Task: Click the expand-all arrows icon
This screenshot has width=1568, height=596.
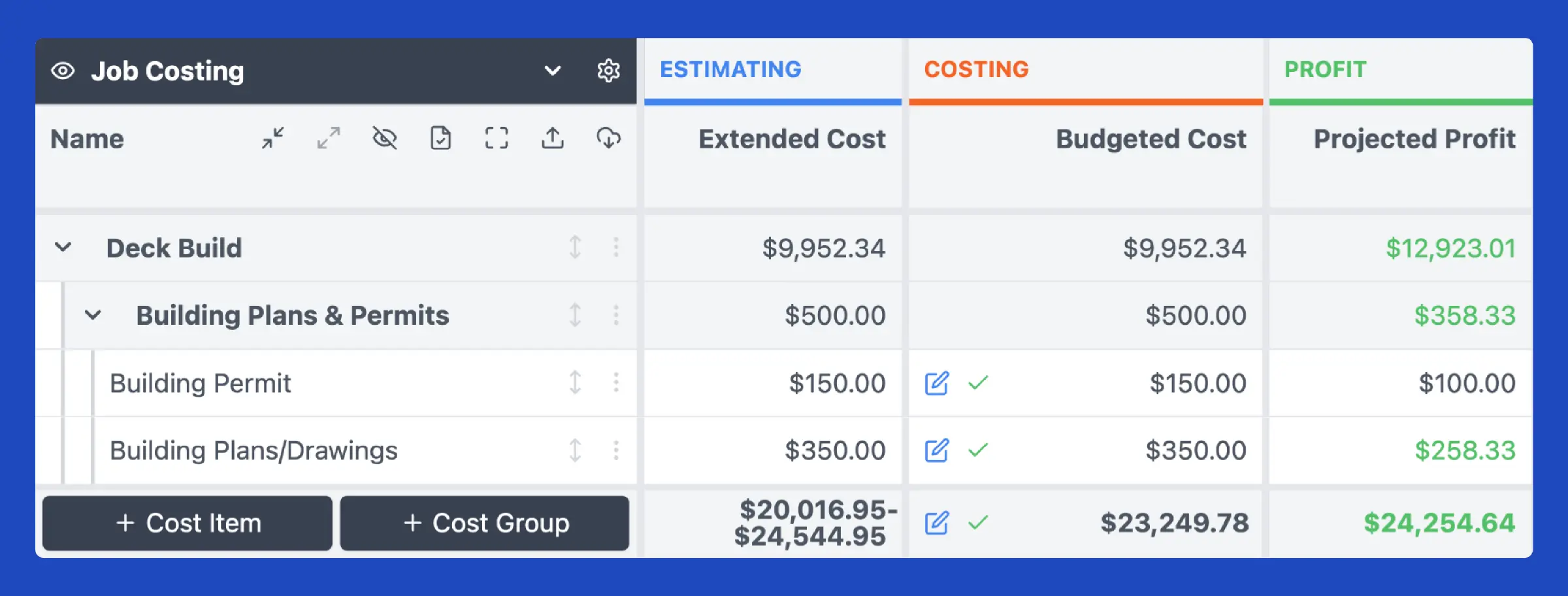Action: pyautogui.click(x=329, y=138)
